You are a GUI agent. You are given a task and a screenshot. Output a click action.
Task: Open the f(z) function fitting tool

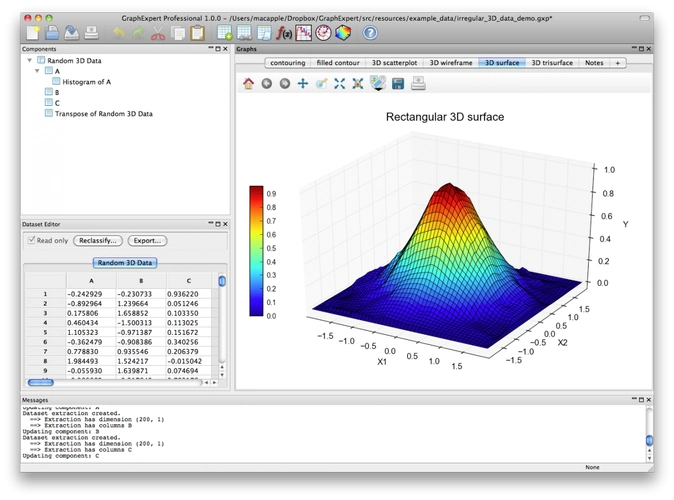[x=283, y=33]
